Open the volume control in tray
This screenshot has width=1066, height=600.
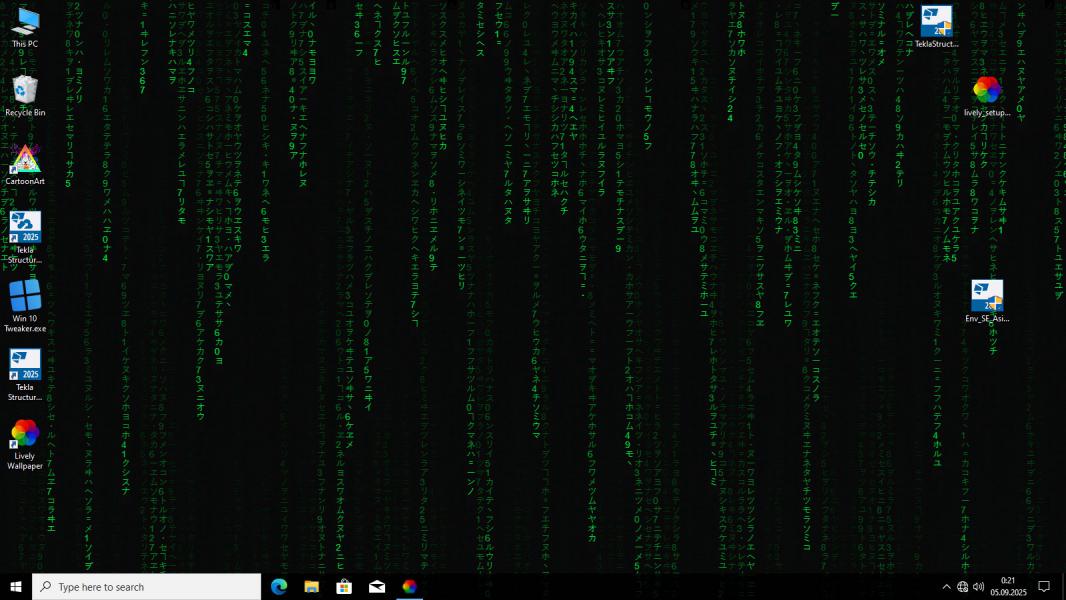[978, 586]
